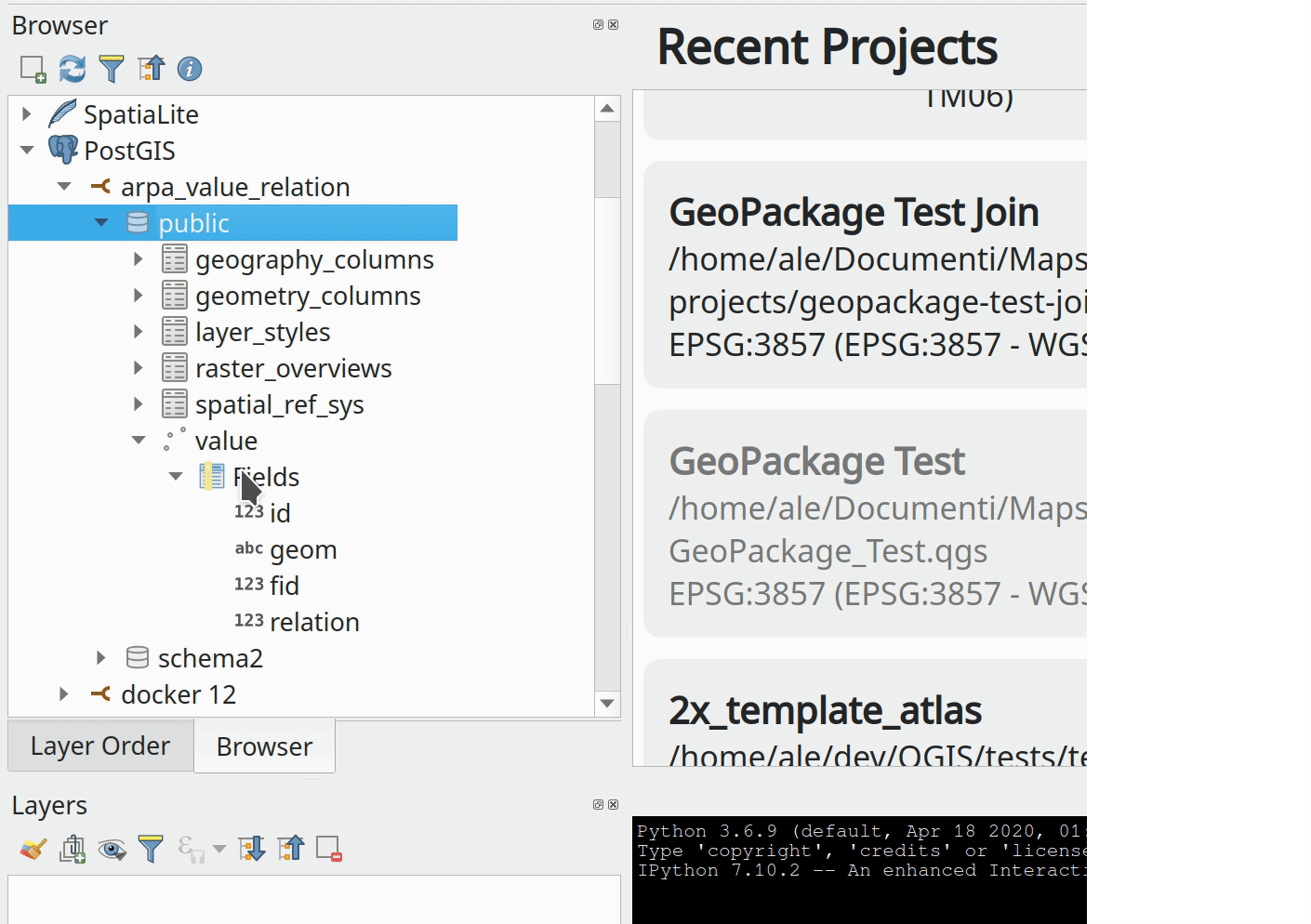Click the Add Group icon in Layers
Image resolution: width=1311 pixels, height=924 pixels.
[73, 849]
